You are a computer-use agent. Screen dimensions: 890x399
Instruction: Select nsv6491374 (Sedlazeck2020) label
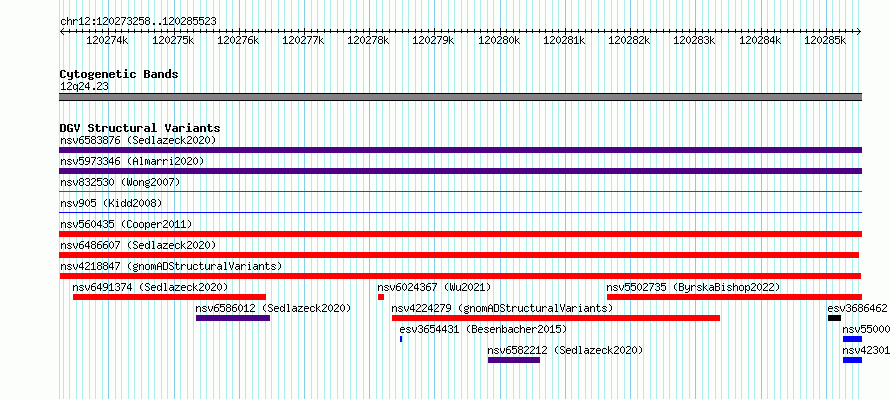pyautogui.click(x=150, y=287)
